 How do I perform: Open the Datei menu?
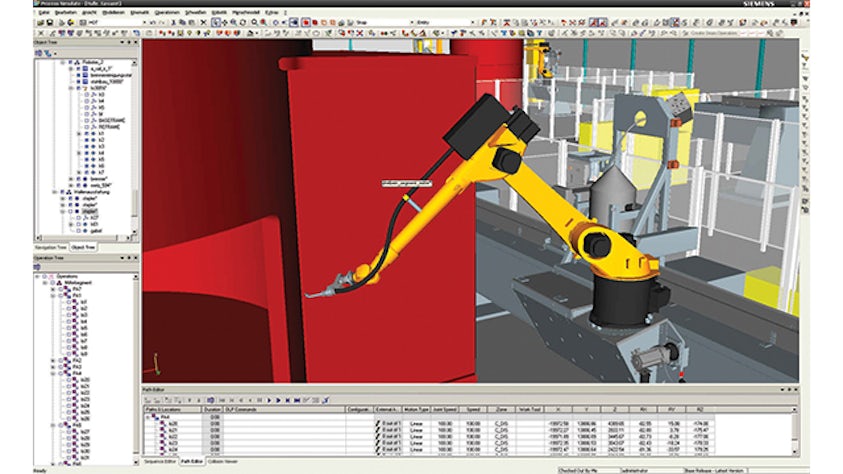point(44,12)
